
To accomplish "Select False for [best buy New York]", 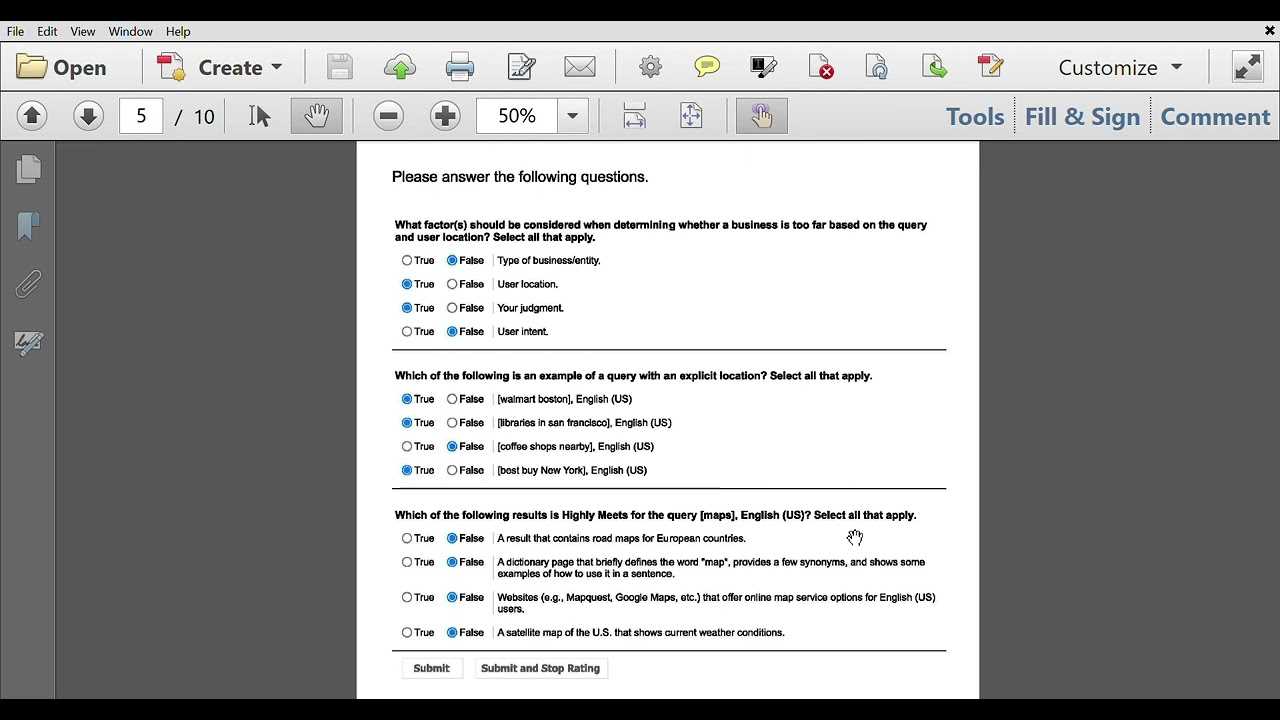I will pos(452,470).
